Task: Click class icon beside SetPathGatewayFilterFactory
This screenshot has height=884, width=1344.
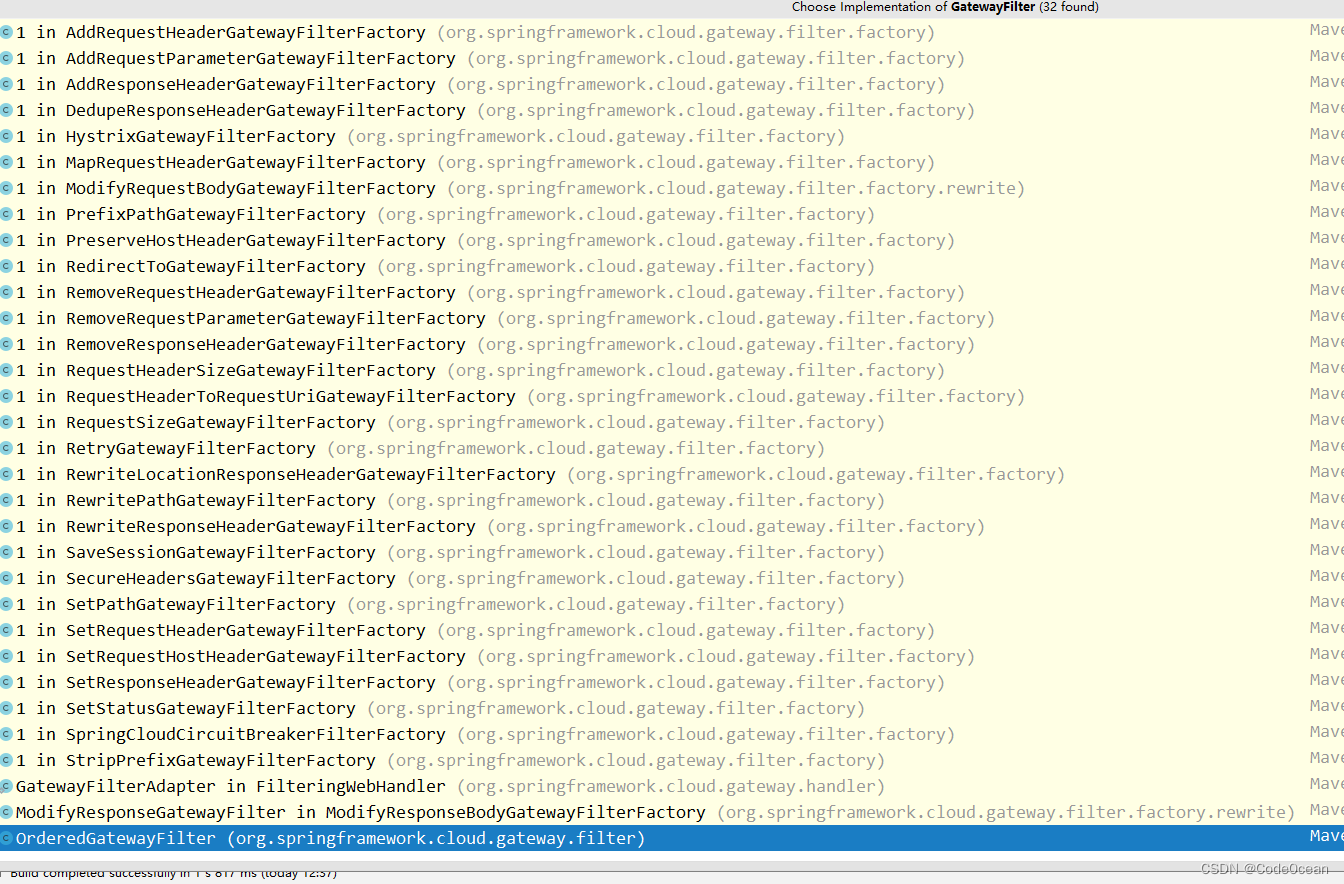Action: click(6, 604)
